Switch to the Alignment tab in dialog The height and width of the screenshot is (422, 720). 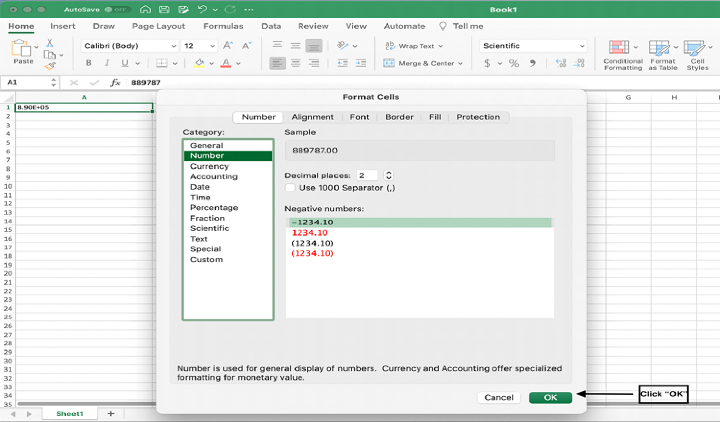[x=312, y=117]
